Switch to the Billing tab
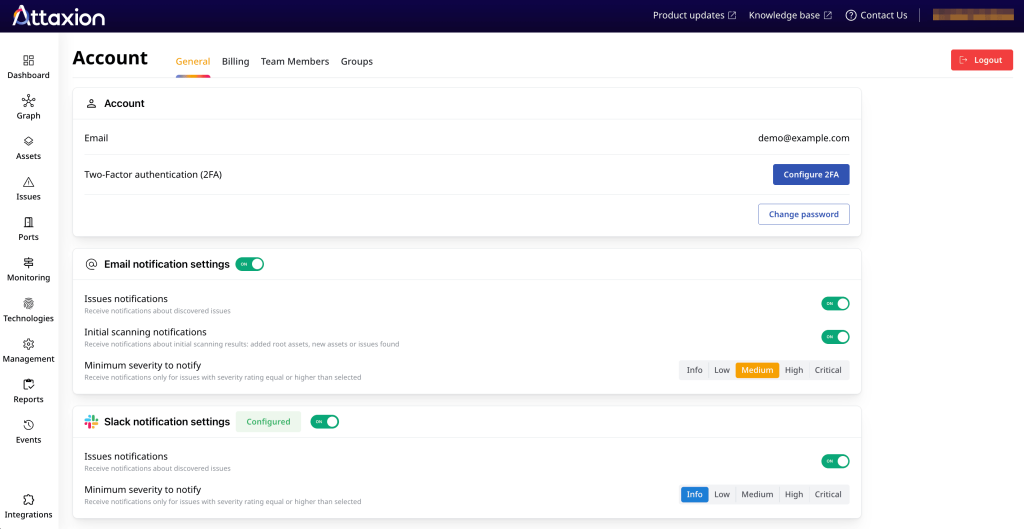Screen dimensions: 1024x529 tap(236, 61)
